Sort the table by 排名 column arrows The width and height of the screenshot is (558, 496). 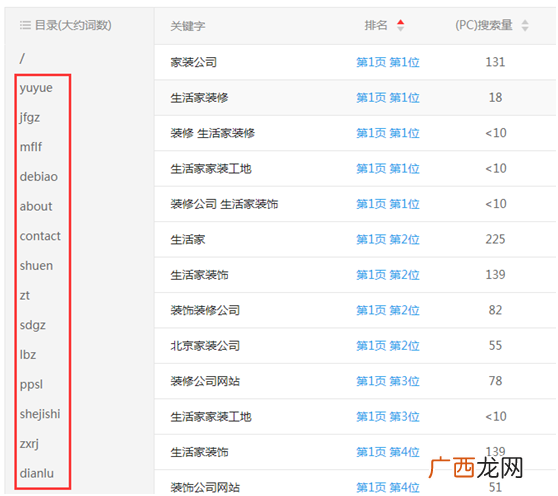pos(400,25)
